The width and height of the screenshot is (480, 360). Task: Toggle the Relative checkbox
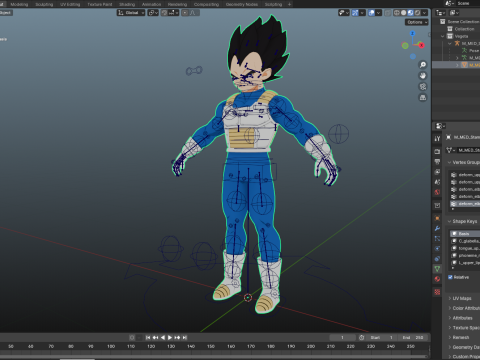tap(450, 277)
